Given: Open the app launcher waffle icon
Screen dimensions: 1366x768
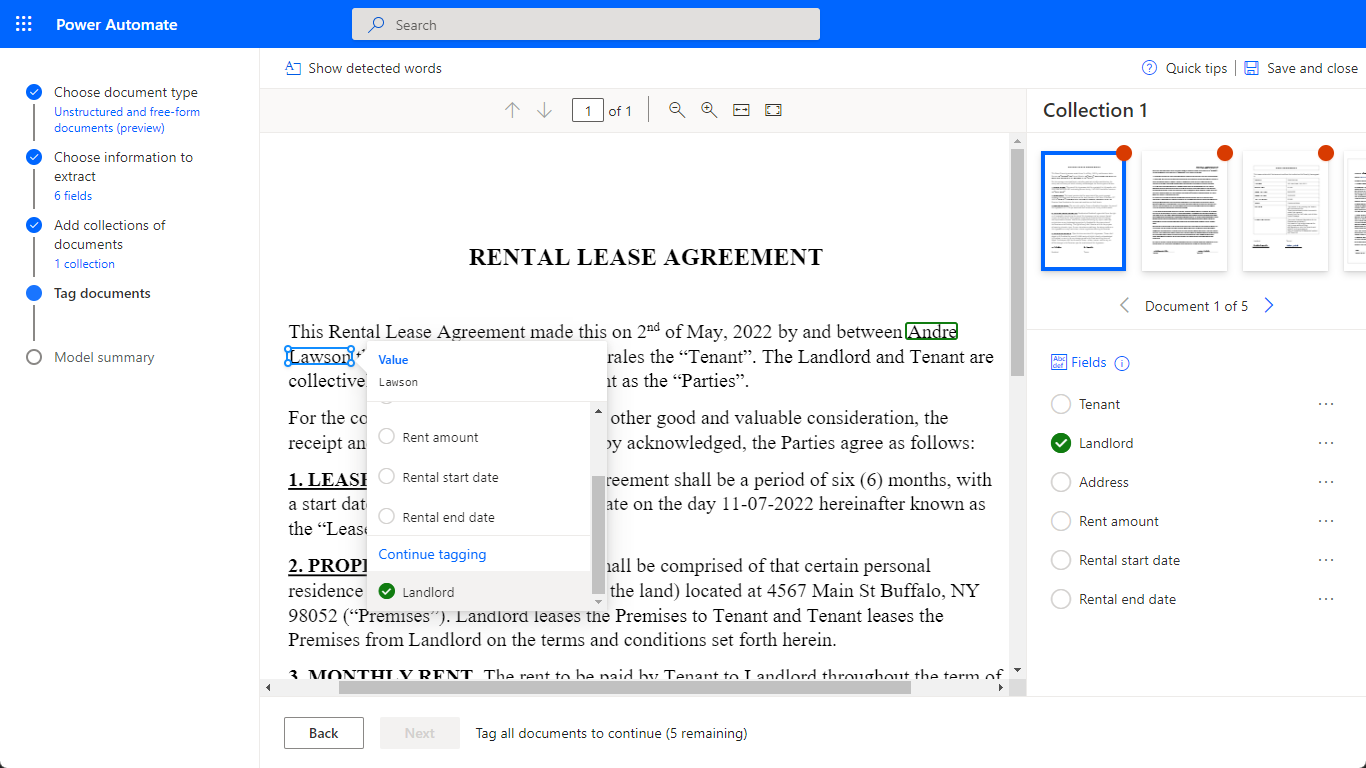Looking at the screenshot, I should pos(24,24).
